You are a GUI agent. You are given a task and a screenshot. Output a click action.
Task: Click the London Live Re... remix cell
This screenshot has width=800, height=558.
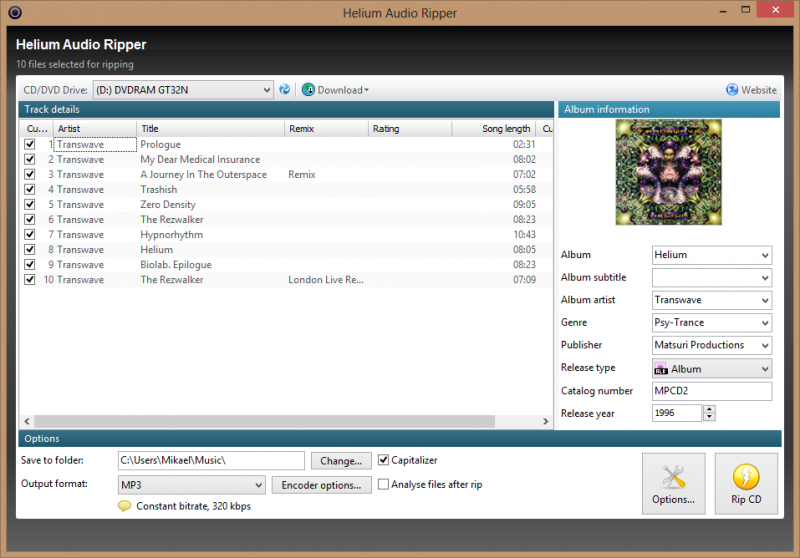tap(326, 280)
